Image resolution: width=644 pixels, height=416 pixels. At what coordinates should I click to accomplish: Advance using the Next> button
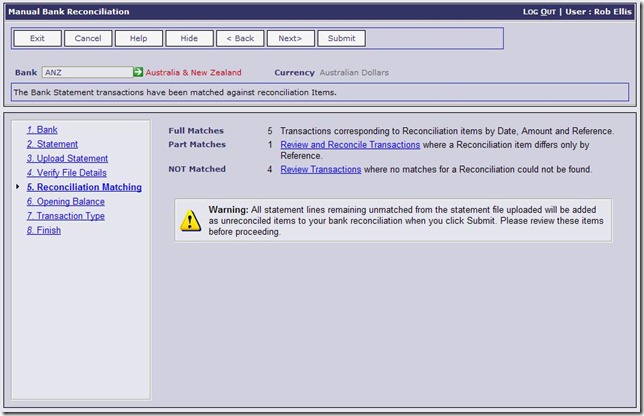click(x=290, y=38)
